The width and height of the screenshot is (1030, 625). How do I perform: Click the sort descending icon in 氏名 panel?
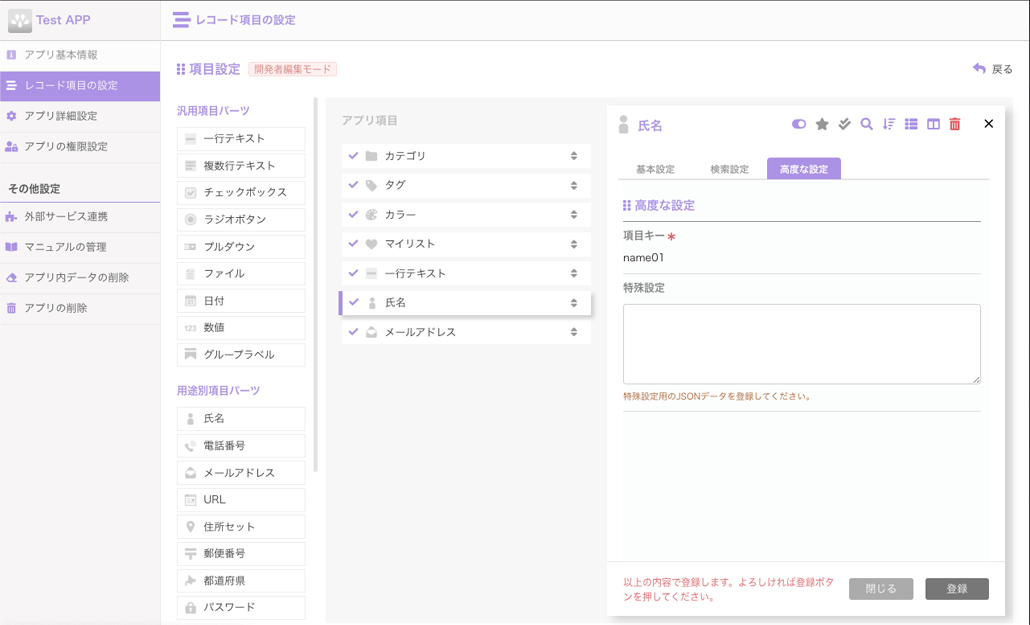pos(889,124)
